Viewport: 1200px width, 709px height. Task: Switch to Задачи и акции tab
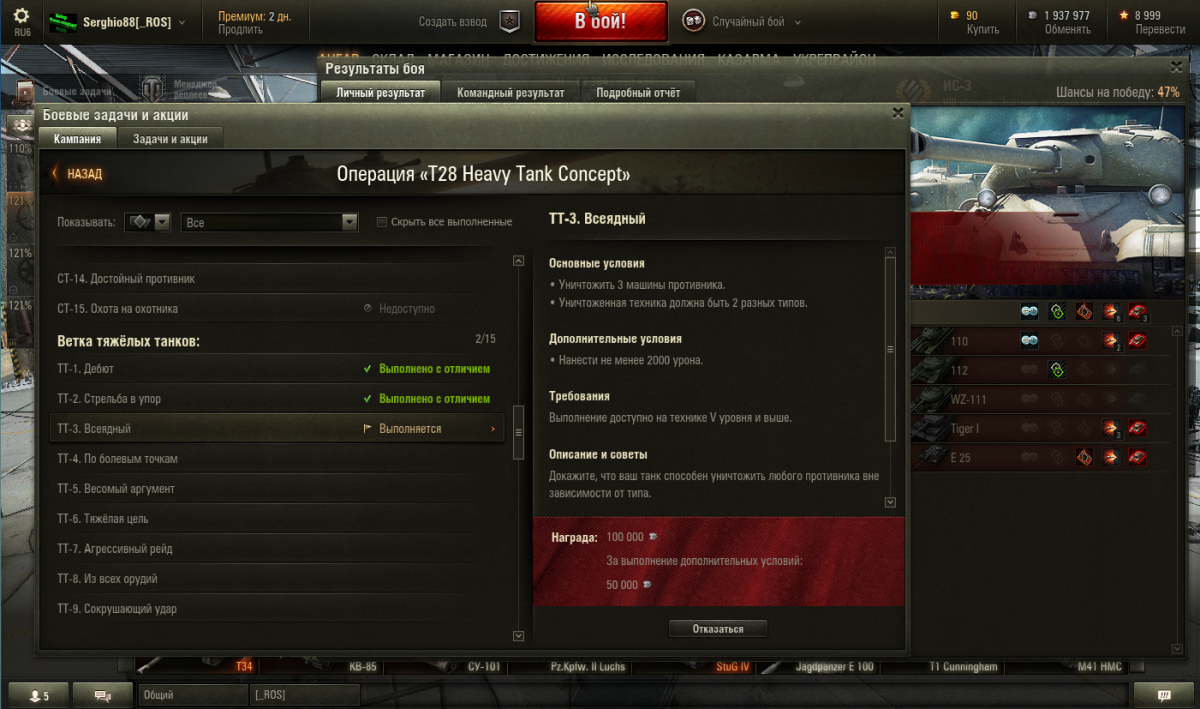click(170, 139)
